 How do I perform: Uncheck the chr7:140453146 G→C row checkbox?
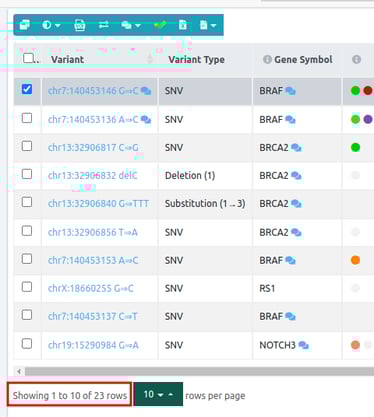(x=27, y=89)
